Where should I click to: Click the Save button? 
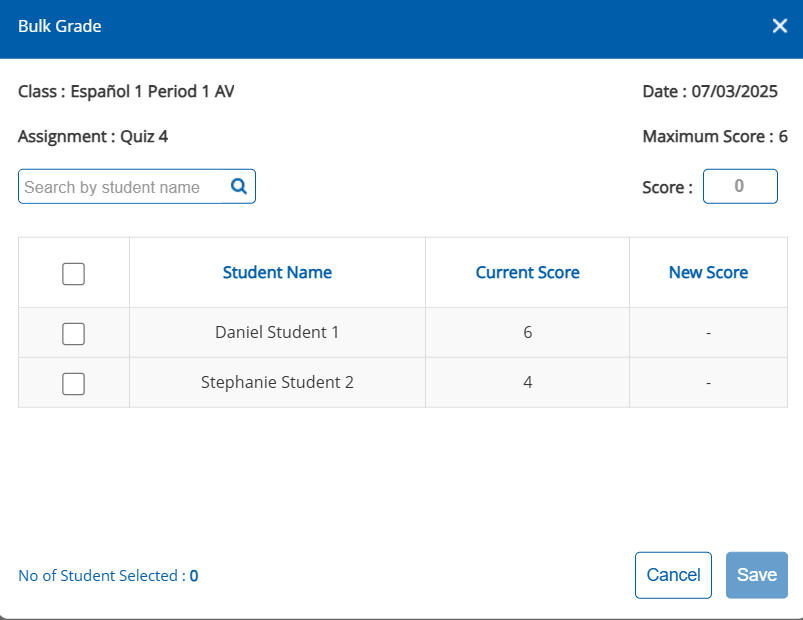tap(757, 575)
